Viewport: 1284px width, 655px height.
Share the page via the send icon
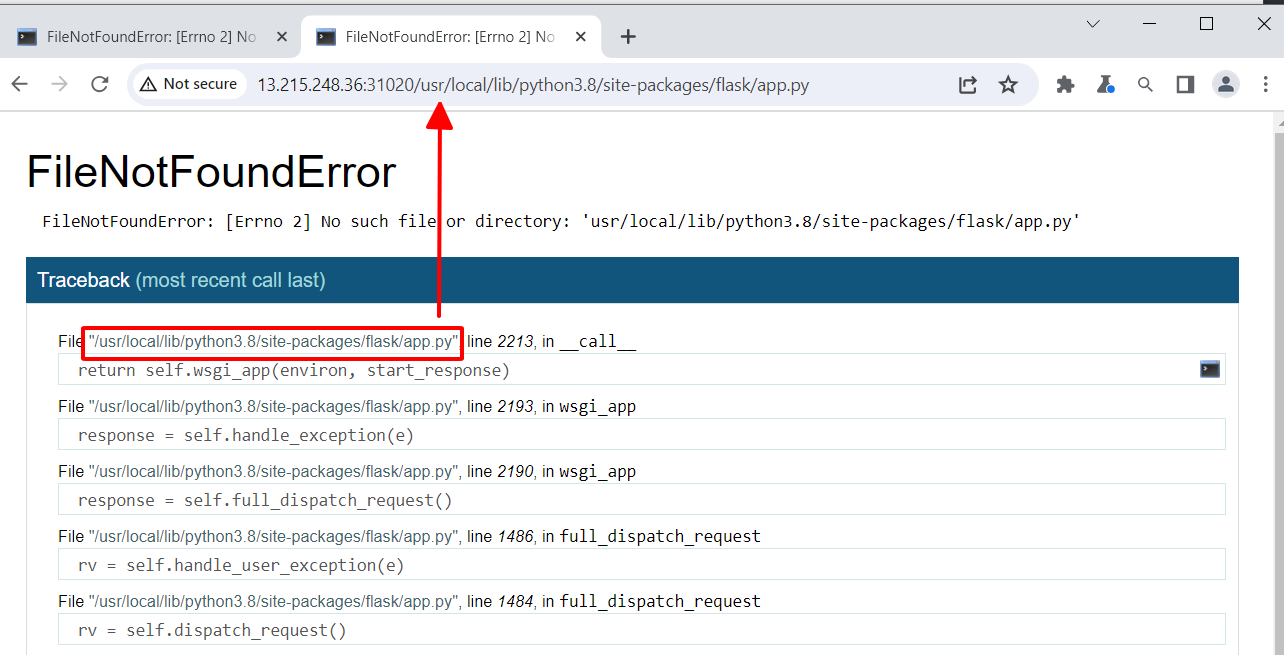967,85
